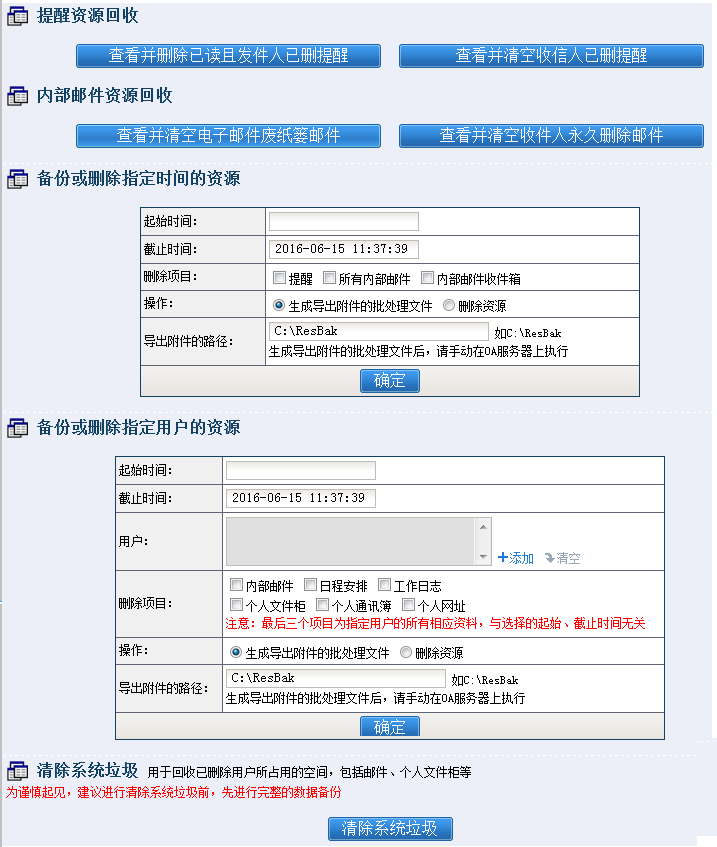
Task: Click C:\ResBak path field in time form
Action: point(379,331)
